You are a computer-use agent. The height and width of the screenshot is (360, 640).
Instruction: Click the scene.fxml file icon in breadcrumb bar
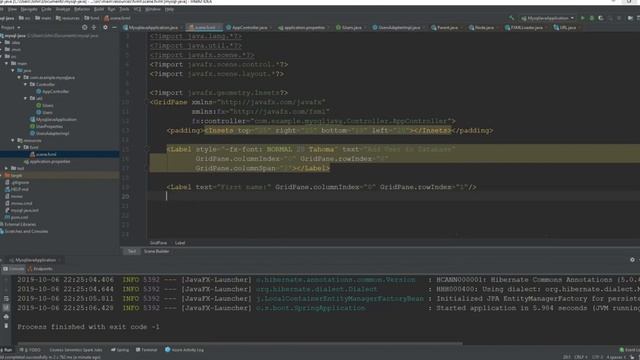point(107,18)
